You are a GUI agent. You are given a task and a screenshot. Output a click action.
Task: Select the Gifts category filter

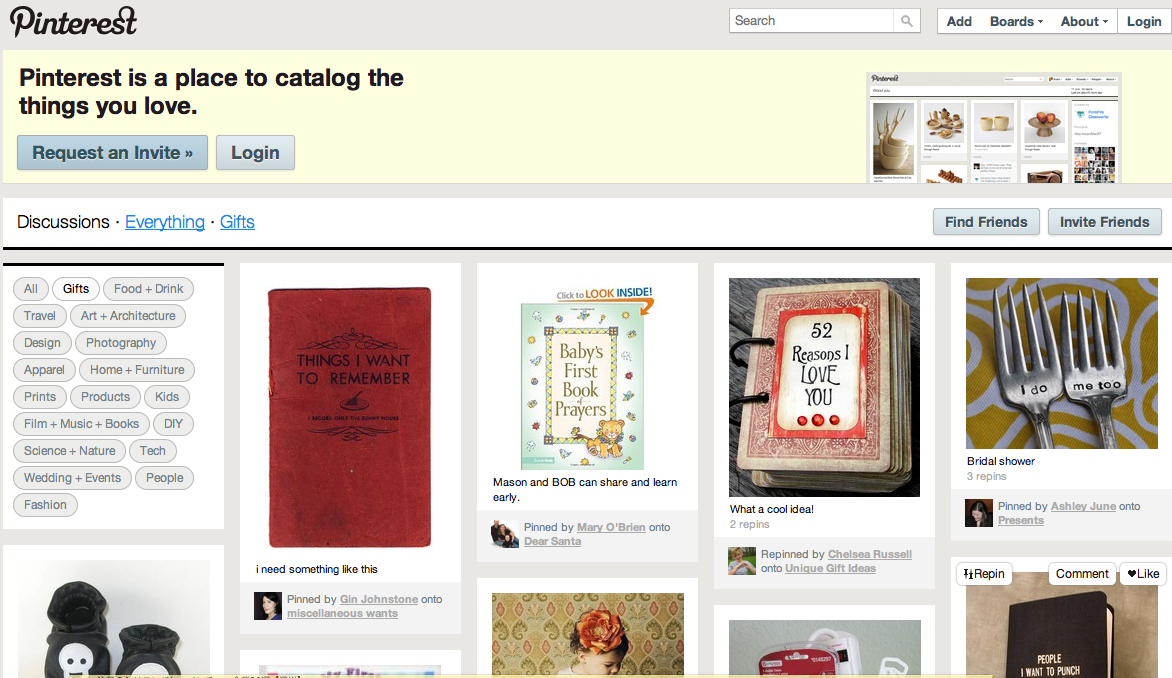tap(75, 289)
